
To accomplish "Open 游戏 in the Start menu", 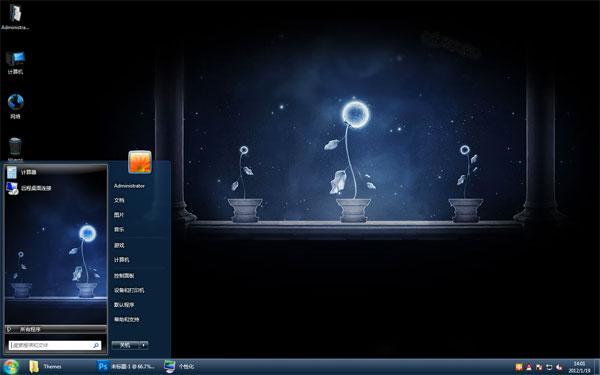I will pyautogui.click(x=119, y=245).
